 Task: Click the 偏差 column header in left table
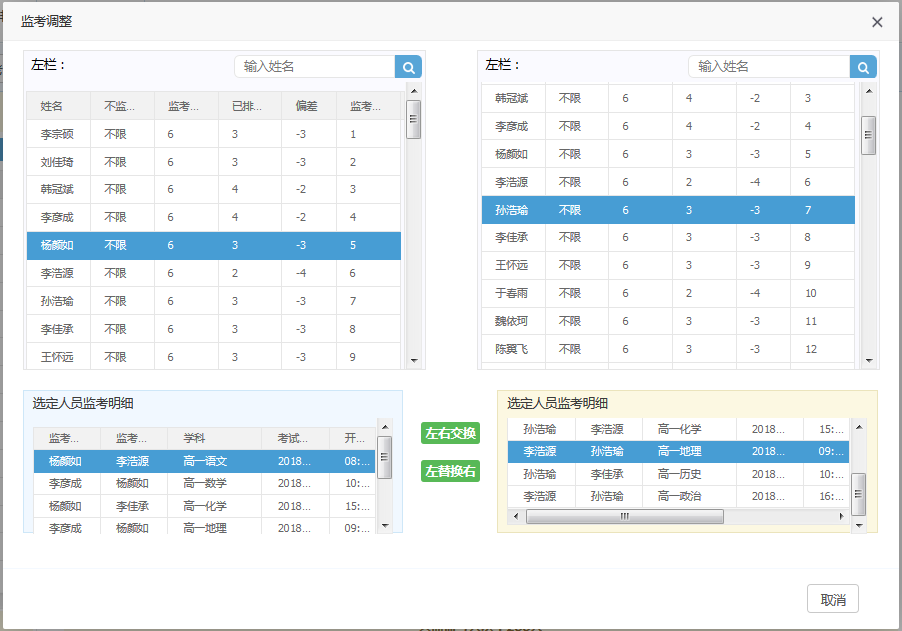[308, 106]
